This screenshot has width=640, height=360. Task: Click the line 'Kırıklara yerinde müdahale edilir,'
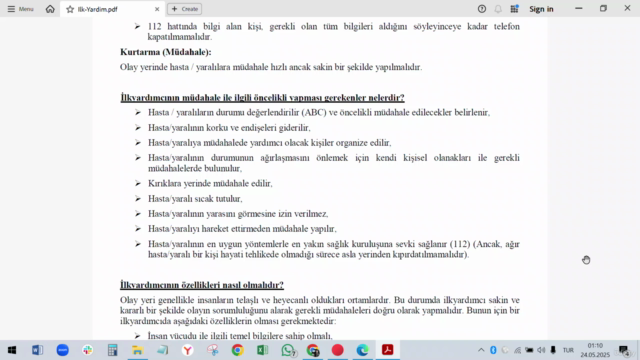click(210, 184)
